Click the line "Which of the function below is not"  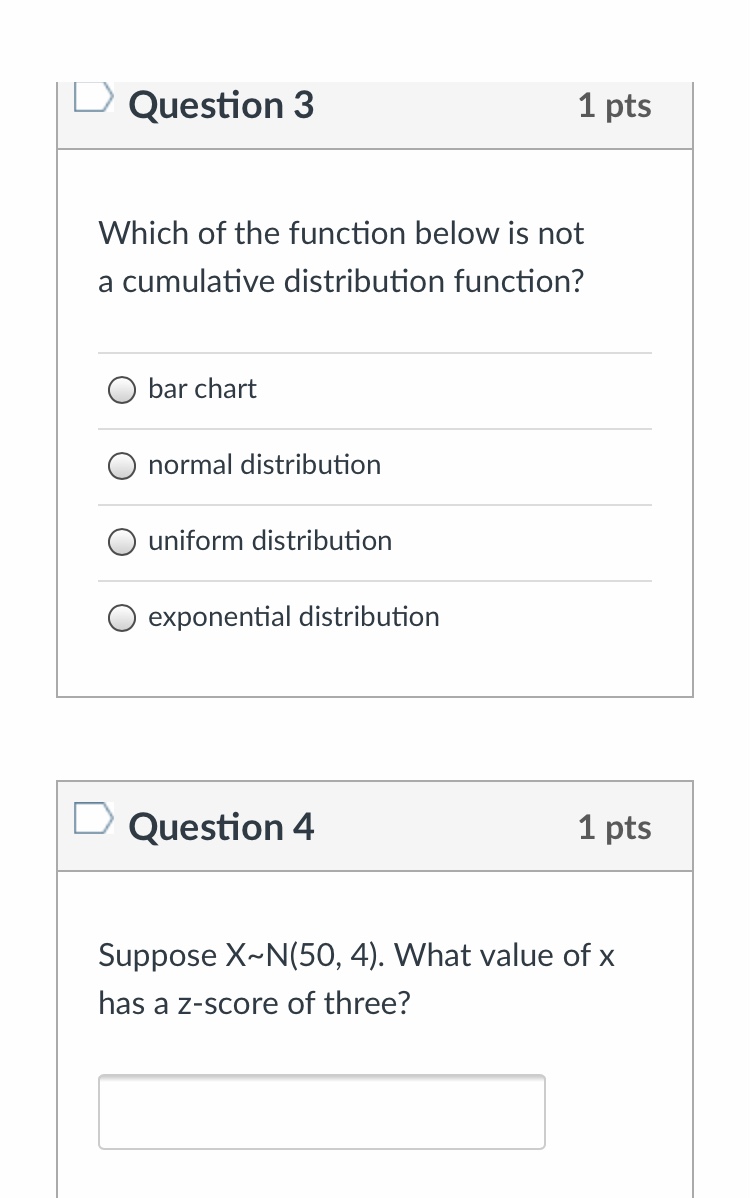341,234
